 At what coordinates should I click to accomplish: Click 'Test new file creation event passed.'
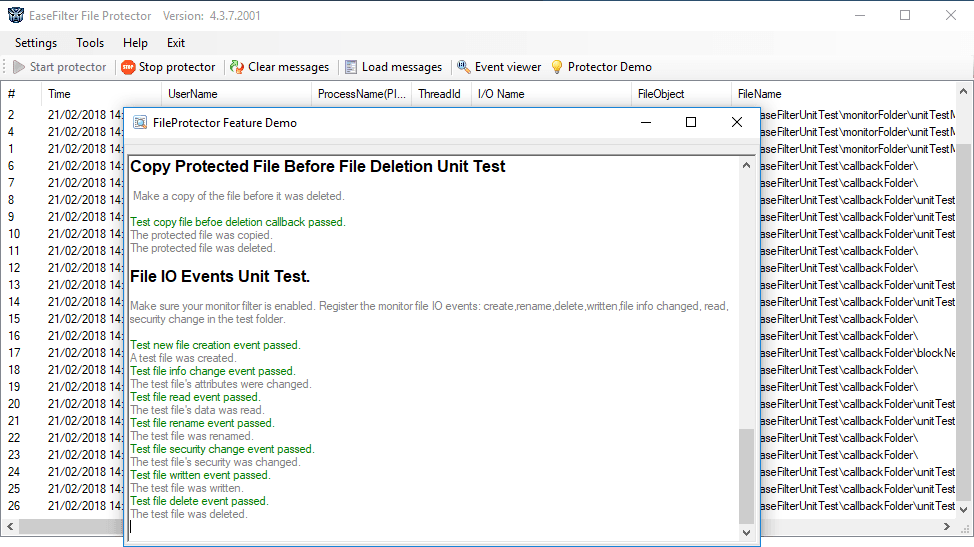pos(215,345)
